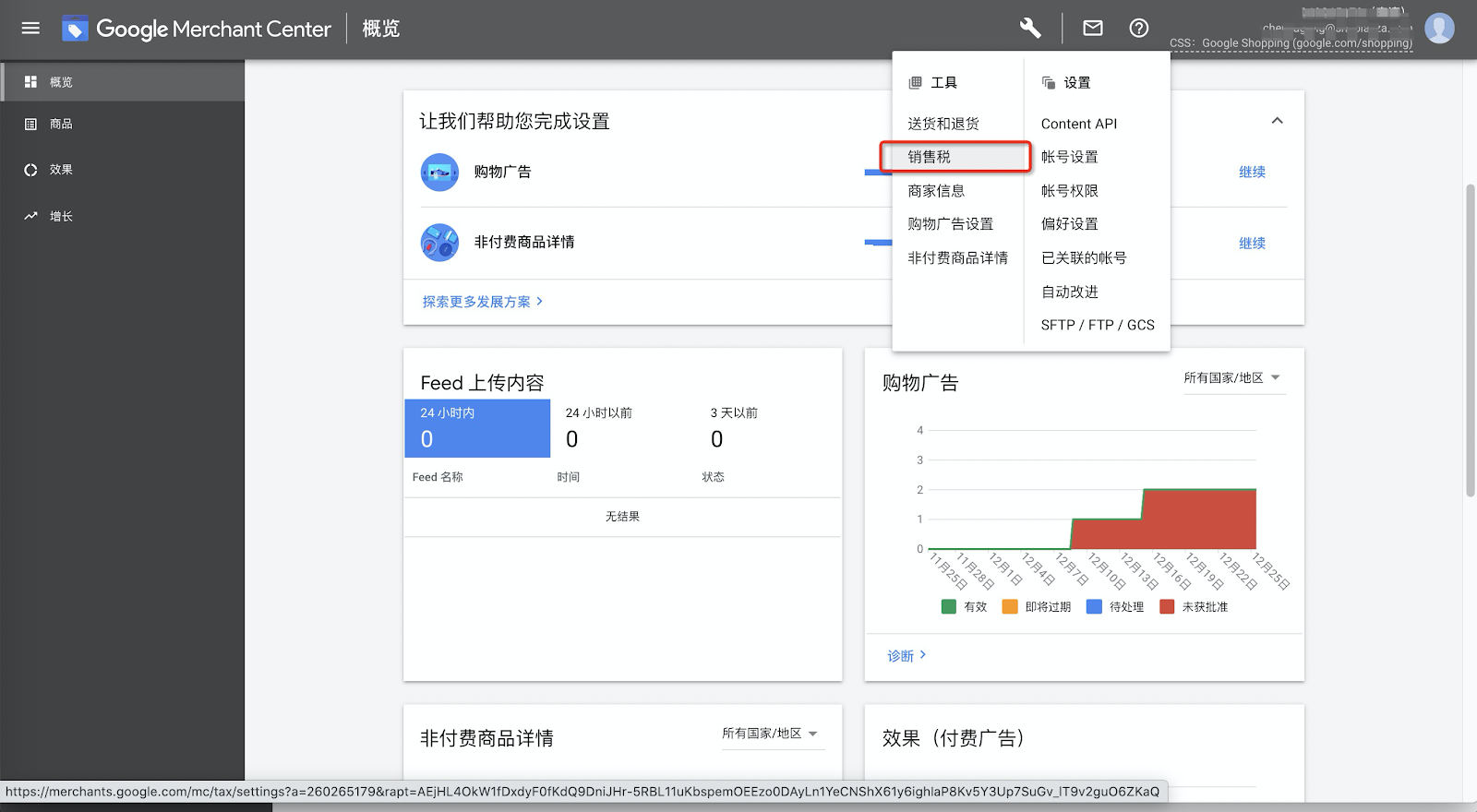Viewport: 1477px width, 812px height.
Task: Click 继续 for 购物广告 setup
Action: (1252, 173)
